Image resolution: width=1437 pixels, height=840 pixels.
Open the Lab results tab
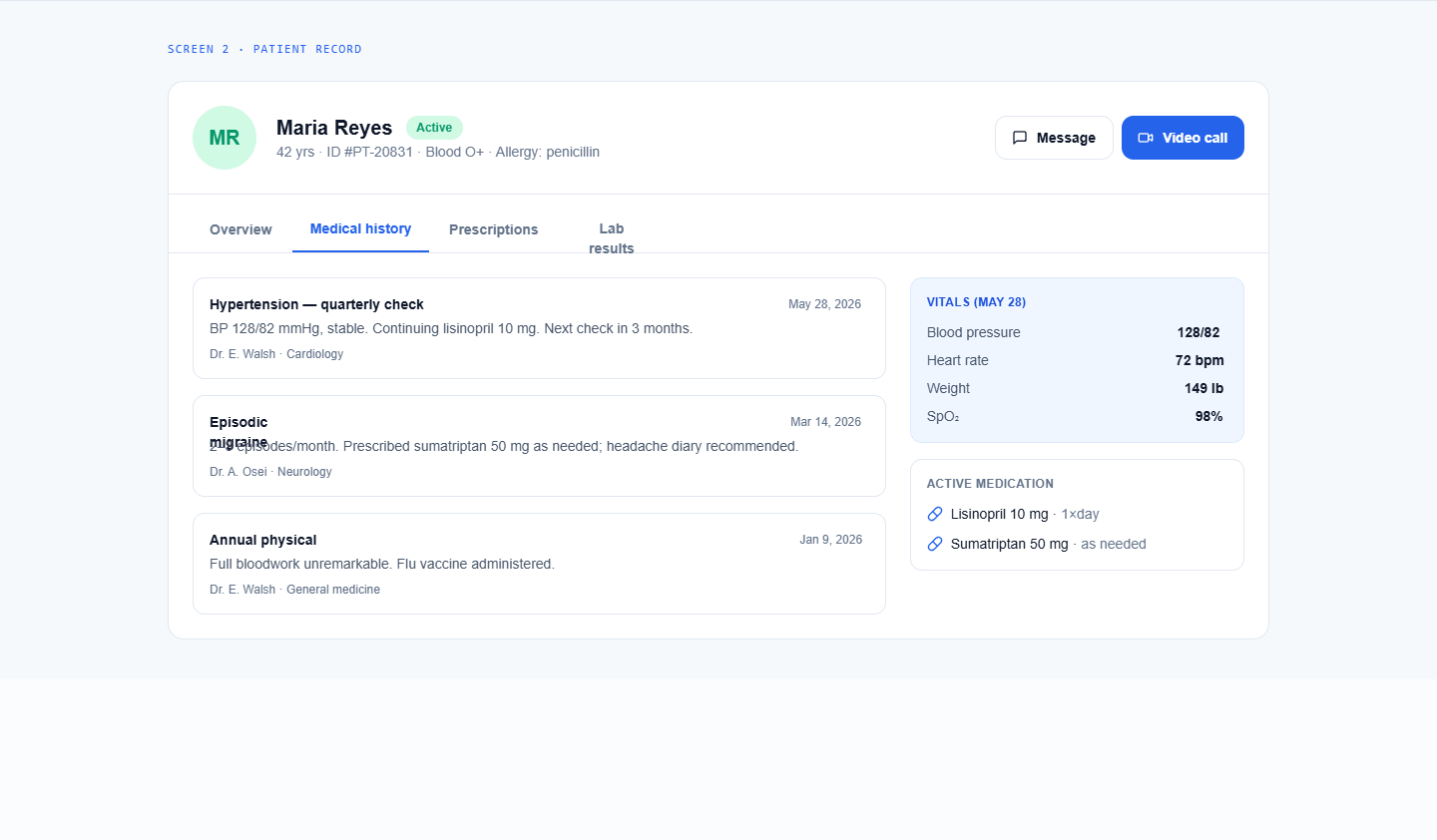point(611,238)
